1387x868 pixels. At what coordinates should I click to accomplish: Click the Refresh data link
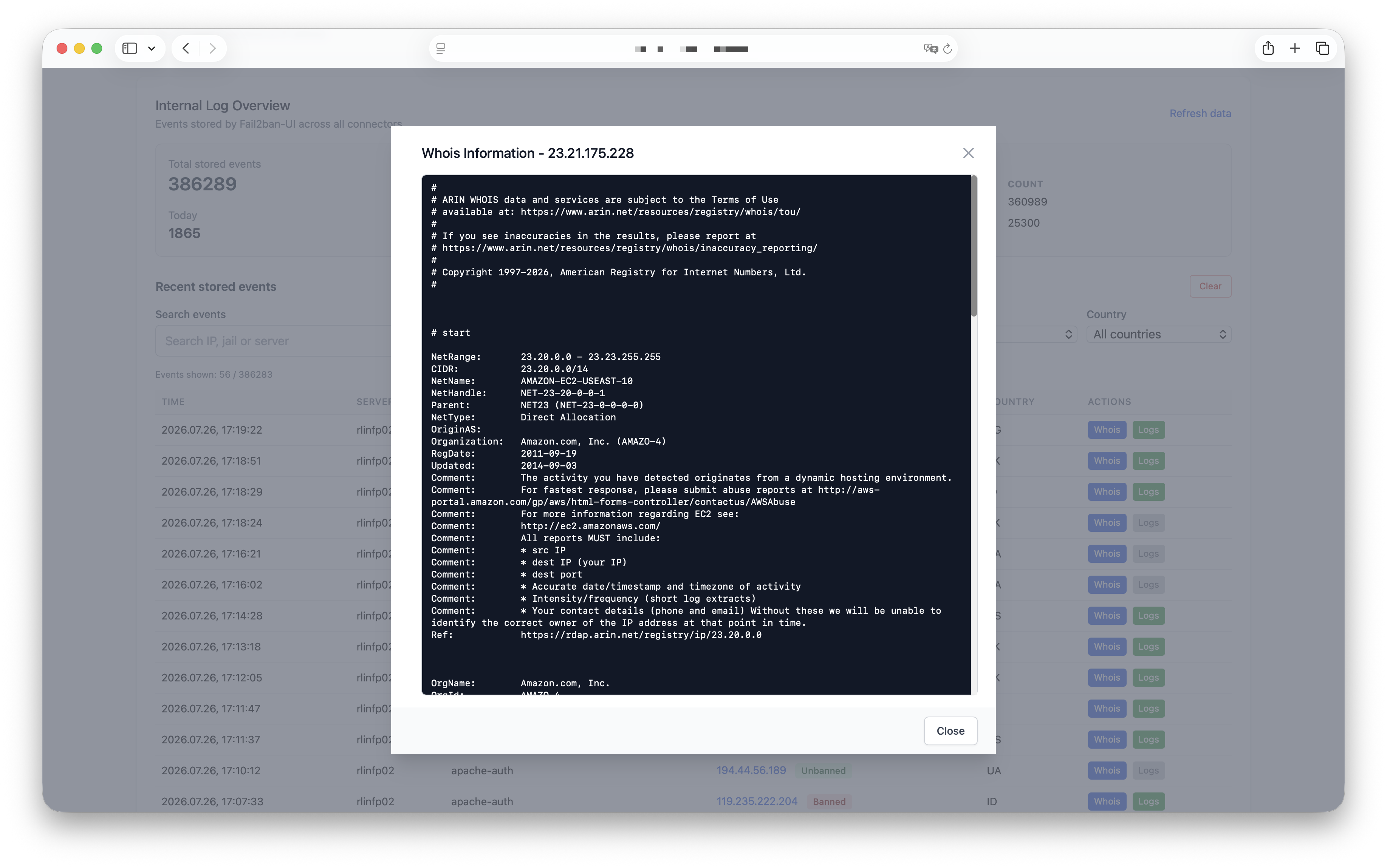pyautogui.click(x=1200, y=113)
